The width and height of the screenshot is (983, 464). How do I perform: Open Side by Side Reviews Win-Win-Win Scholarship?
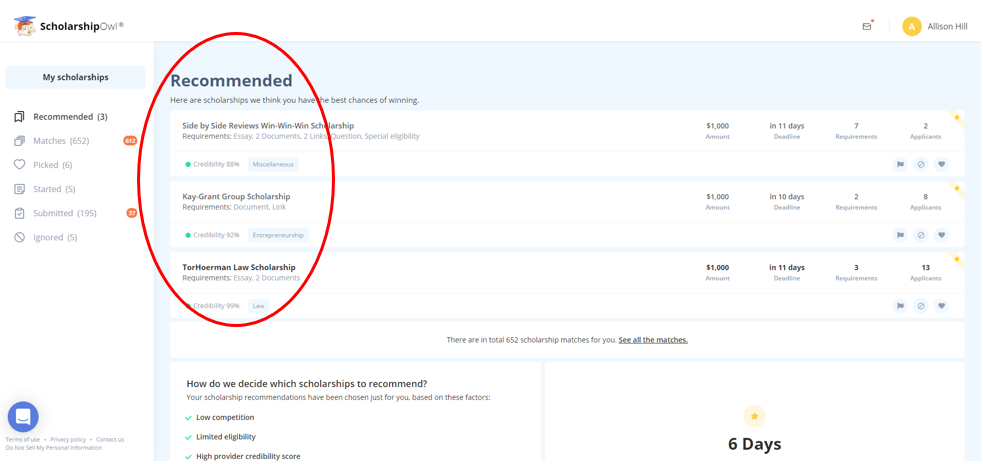(268, 126)
